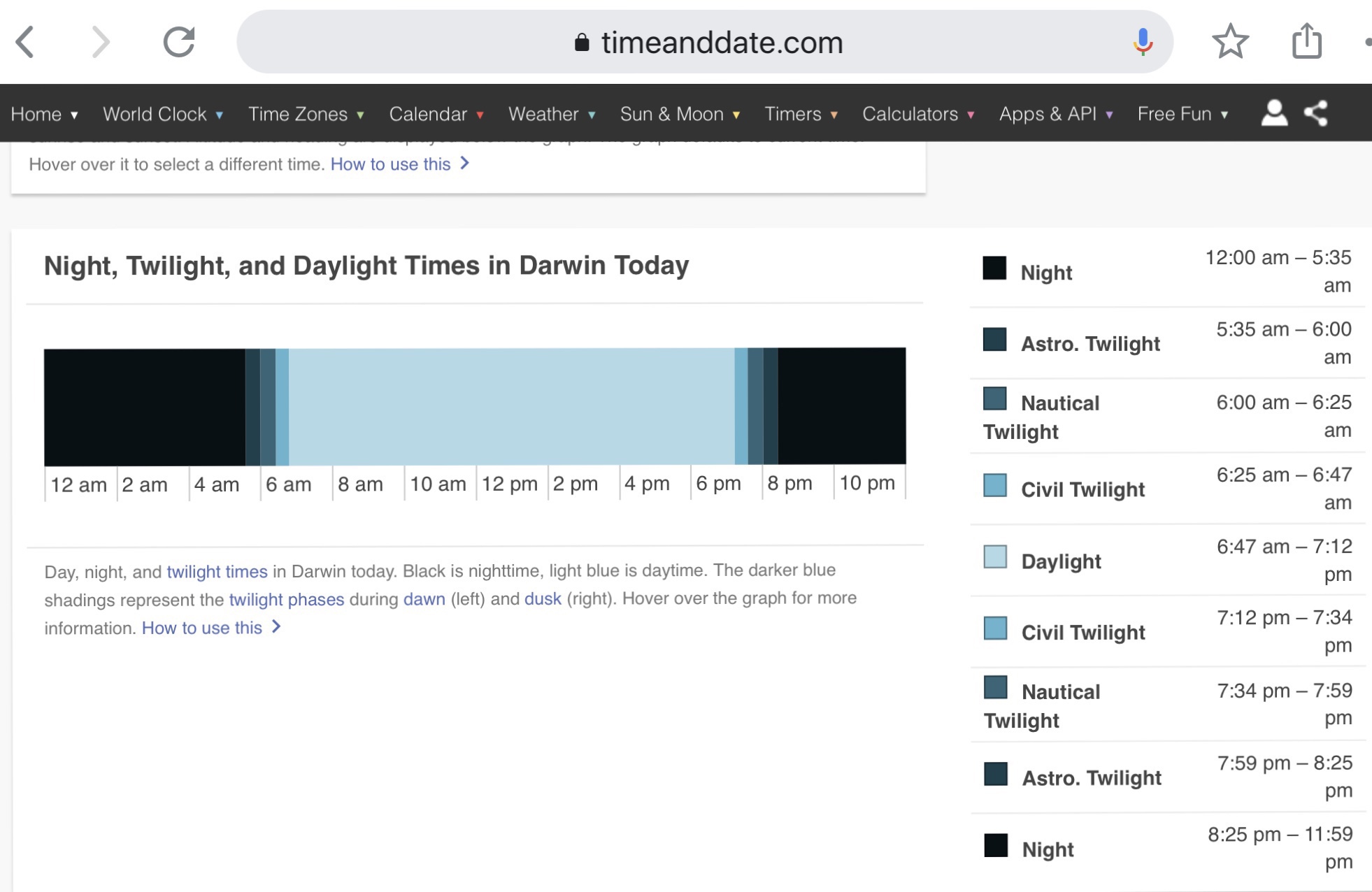Click the site share icon in navbar
Image resolution: width=1372 pixels, height=892 pixels.
coord(1316,113)
